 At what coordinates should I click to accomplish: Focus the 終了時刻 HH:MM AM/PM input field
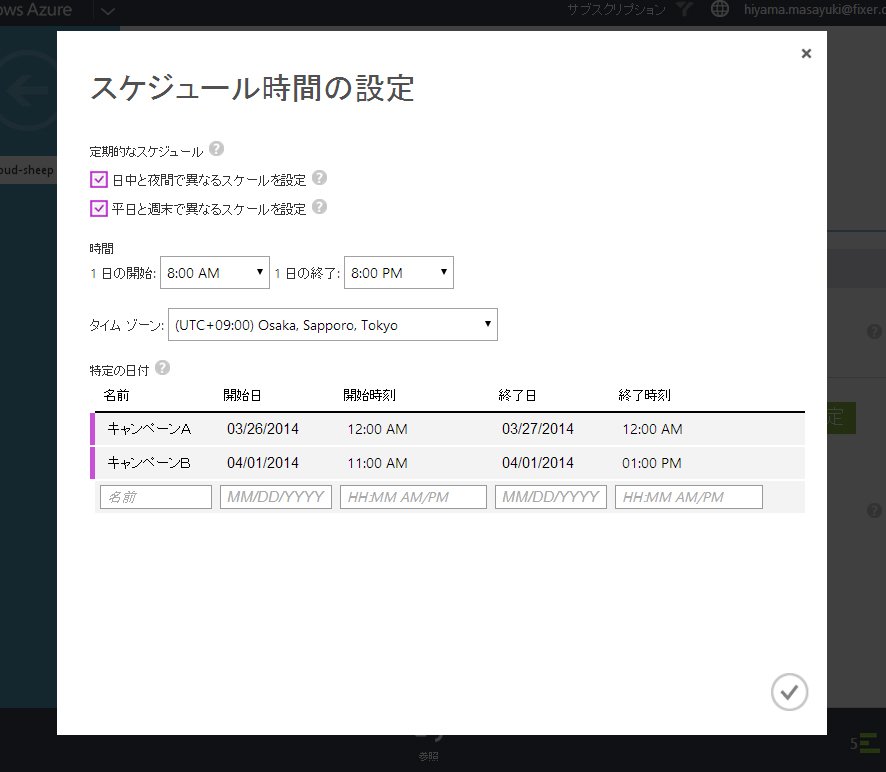pyautogui.click(x=689, y=497)
